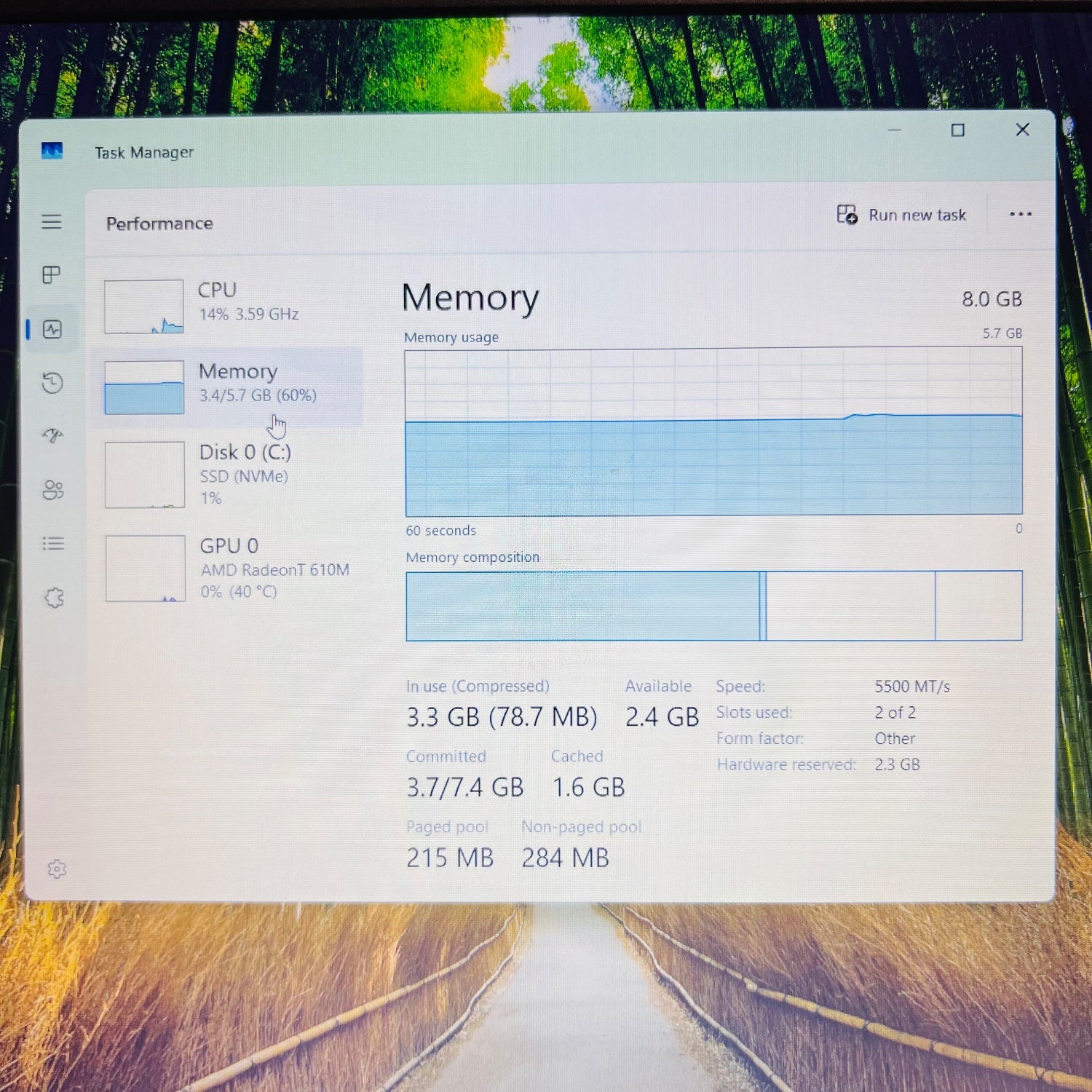Viewport: 1092px width, 1092px height.
Task: Click the Speed 5500 MT/s value
Action: click(912, 687)
